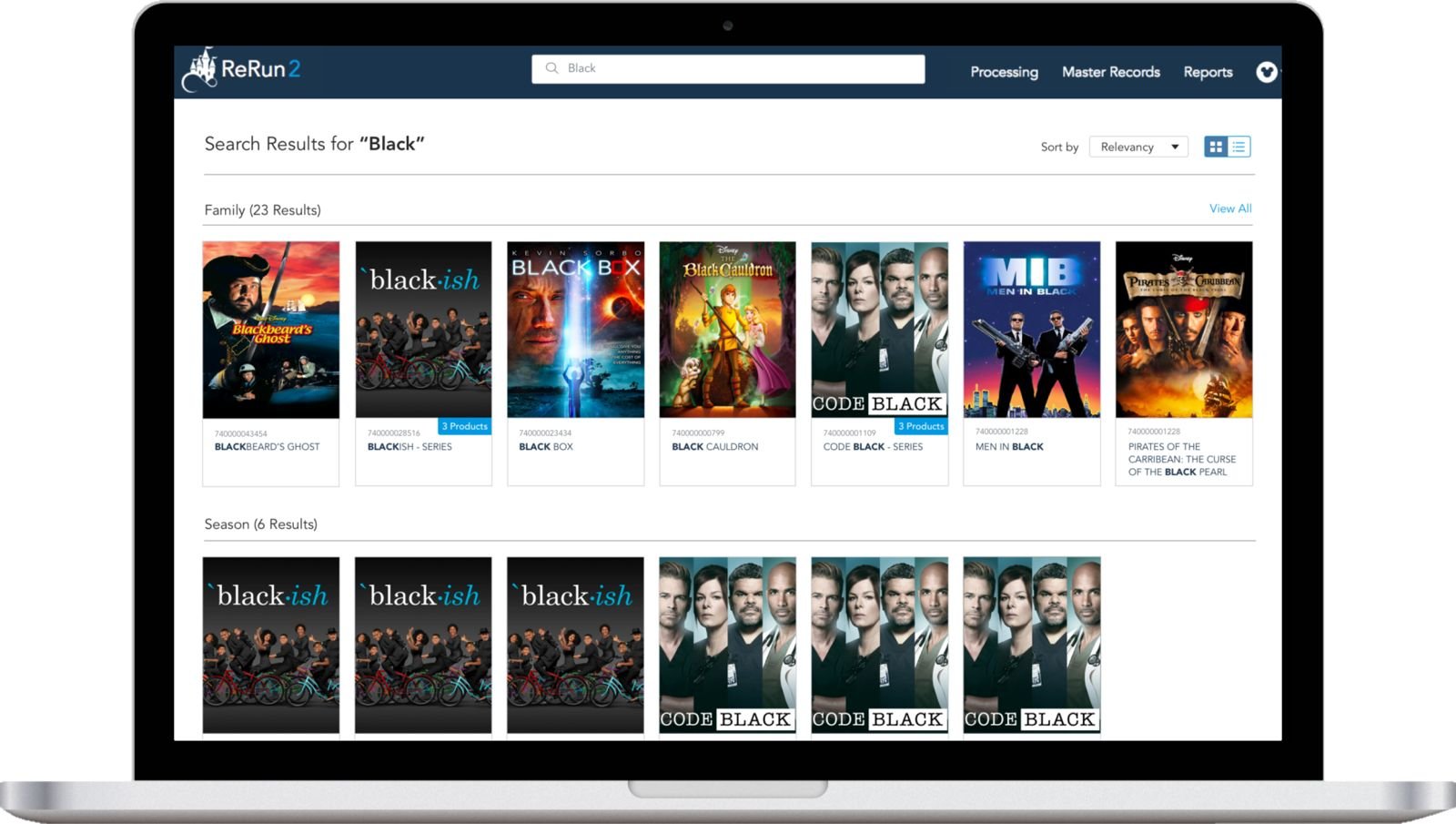Click the Pirates "CURSE OF THE BLACK PEARL" title
The width and height of the screenshot is (1456, 824).
coord(1182,460)
